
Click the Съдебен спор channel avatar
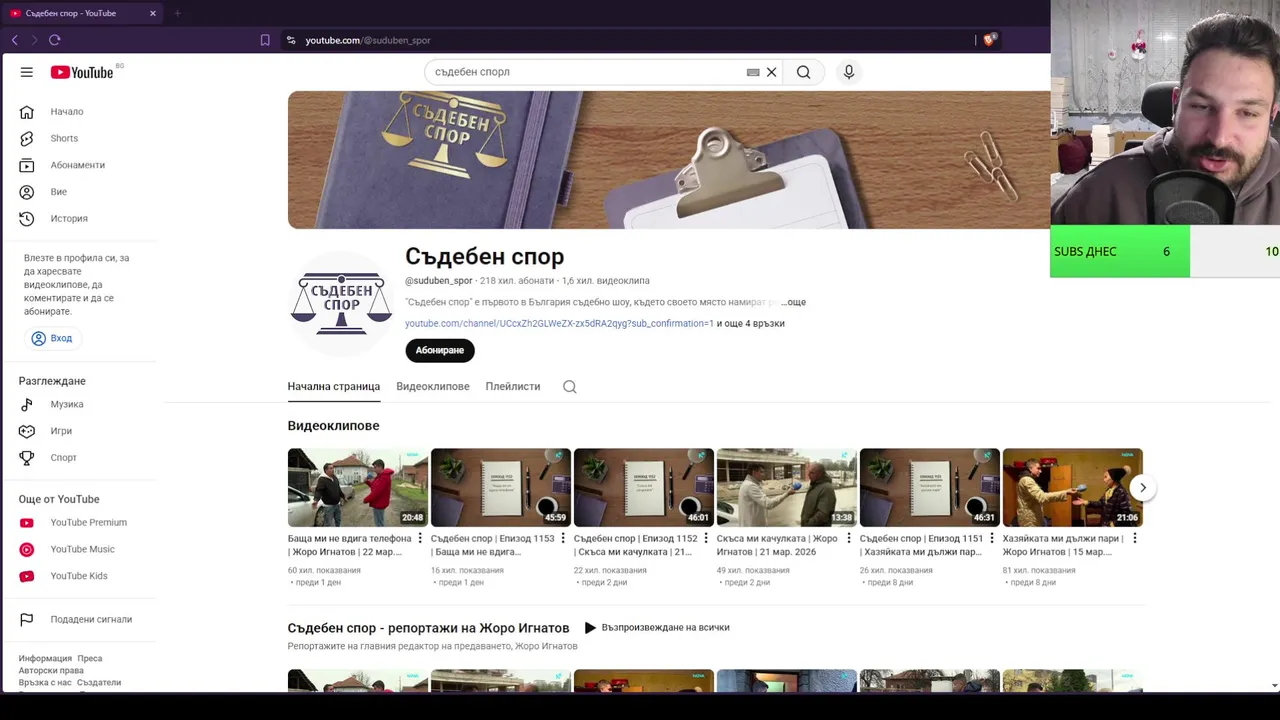[340, 303]
